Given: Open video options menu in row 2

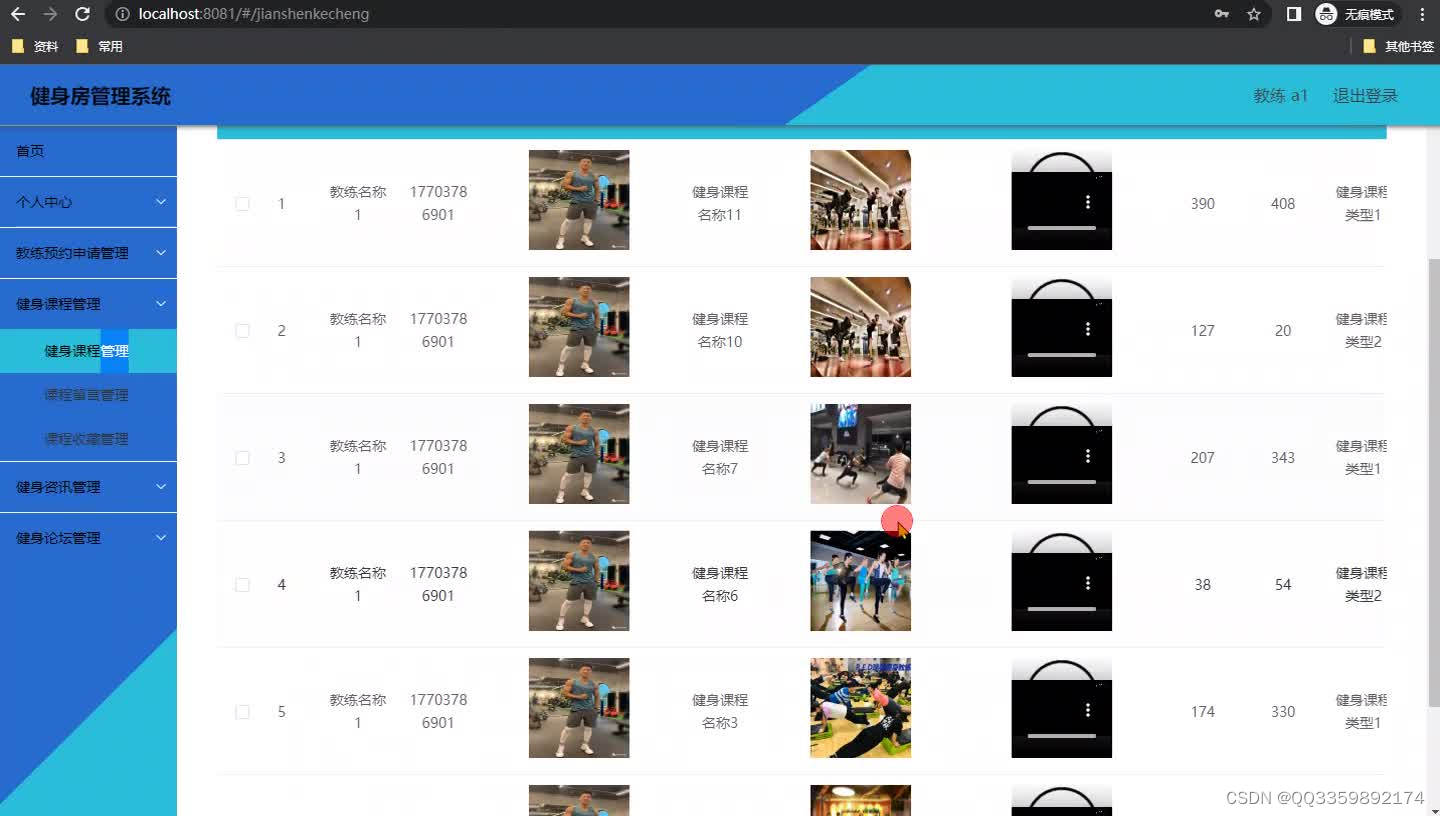Looking at the screenshot, I should (1088, 329).
